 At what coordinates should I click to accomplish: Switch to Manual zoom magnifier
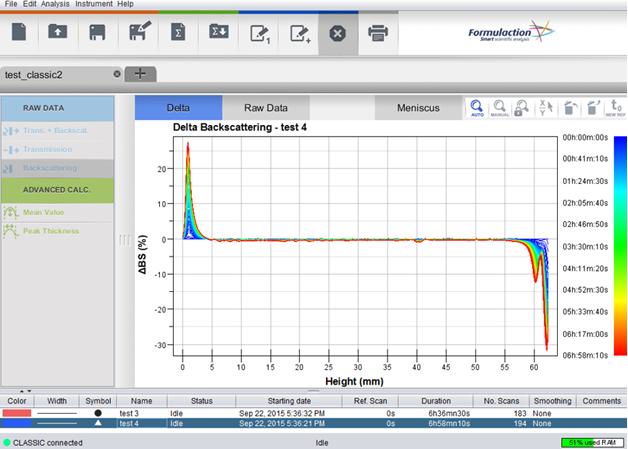click(499, 108)
